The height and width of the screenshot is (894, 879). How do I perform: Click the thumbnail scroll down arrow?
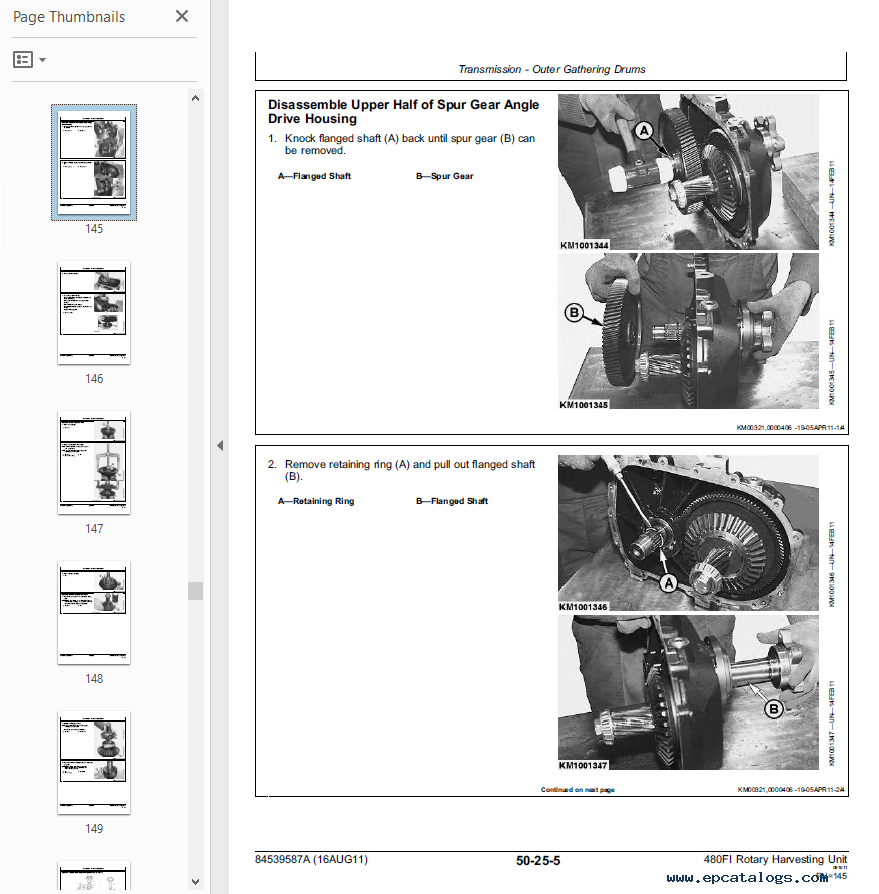pyautogui.click(x=196, y=881)
